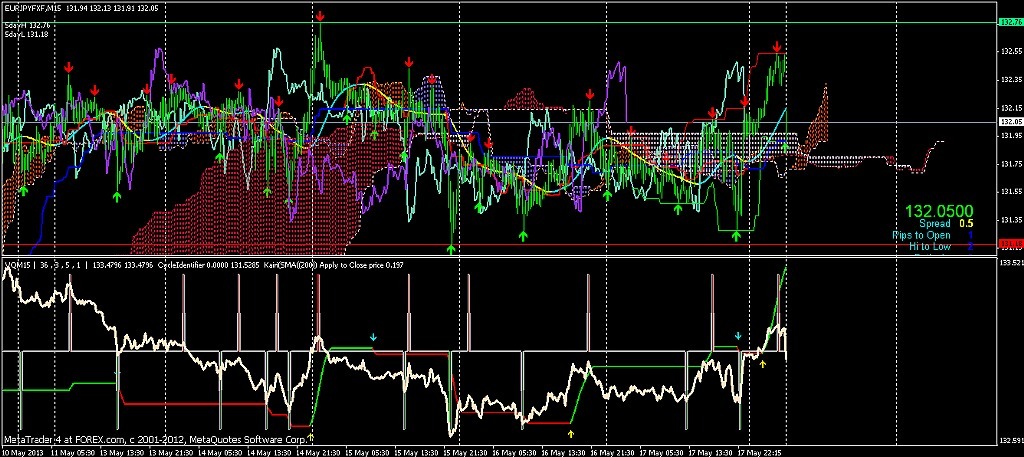Click the left cyan down arrow in the indicator window
The width and height of the screenshot is (1024, 457).
pyautogui.click(x=374, y=337)
